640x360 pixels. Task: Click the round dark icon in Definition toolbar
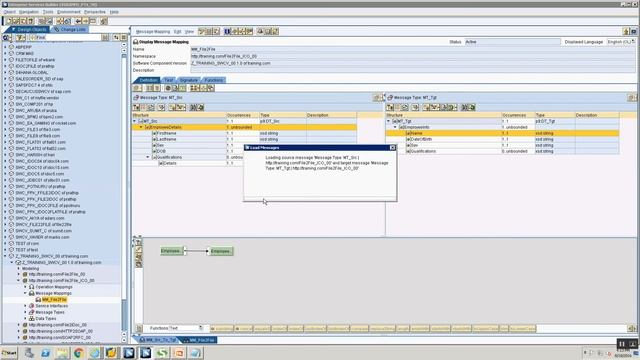click(168, 88)
